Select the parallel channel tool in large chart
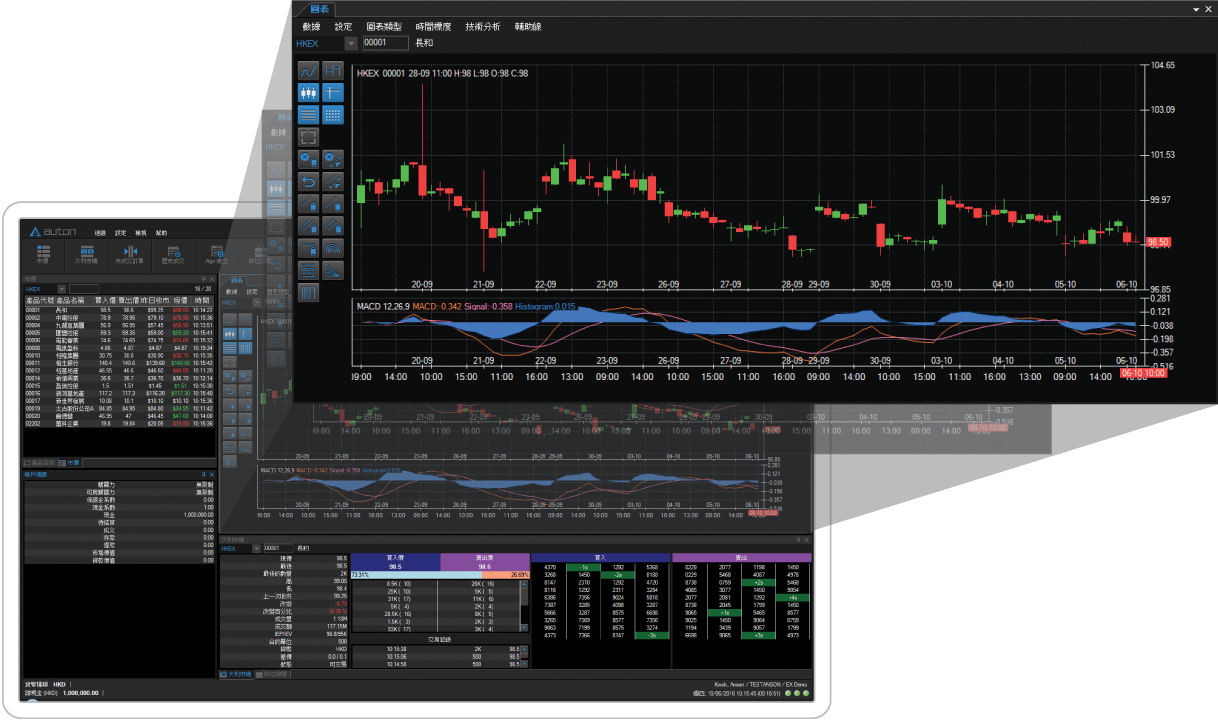This screenshot has height=720, width=1218. 333,226
